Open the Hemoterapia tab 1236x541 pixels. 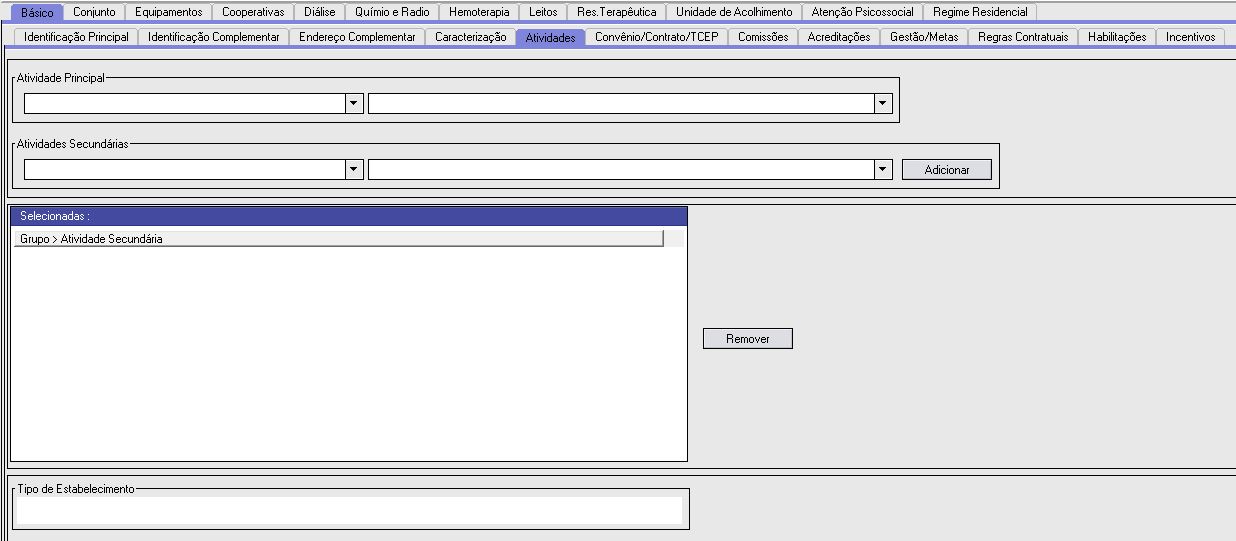(479, 12)
